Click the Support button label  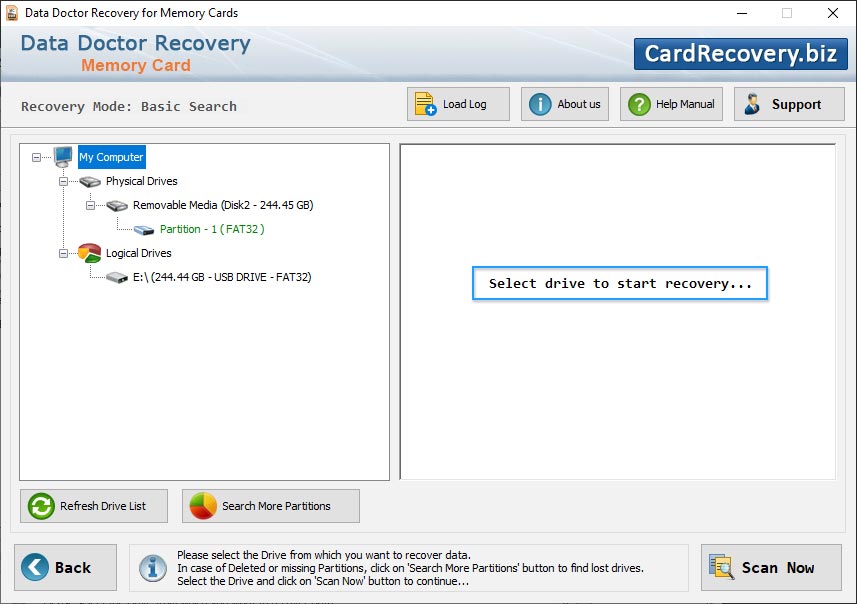click(796, 104)
